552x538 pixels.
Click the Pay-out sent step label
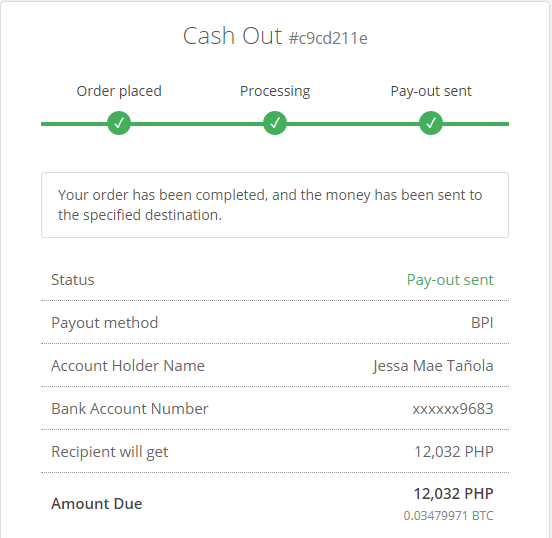pos(431,91)
